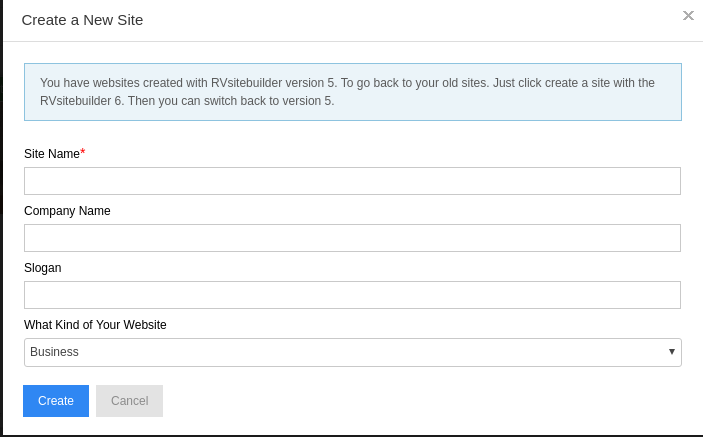The width and height of the screenshot is (703, 437).
Task: Click the Site Name label
Action: (51, 153)
